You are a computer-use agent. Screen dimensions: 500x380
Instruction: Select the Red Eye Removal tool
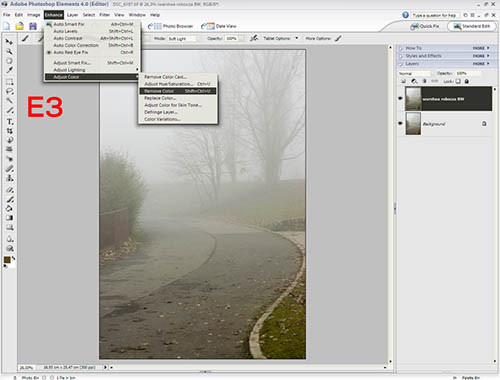click(x=9, y=159)
